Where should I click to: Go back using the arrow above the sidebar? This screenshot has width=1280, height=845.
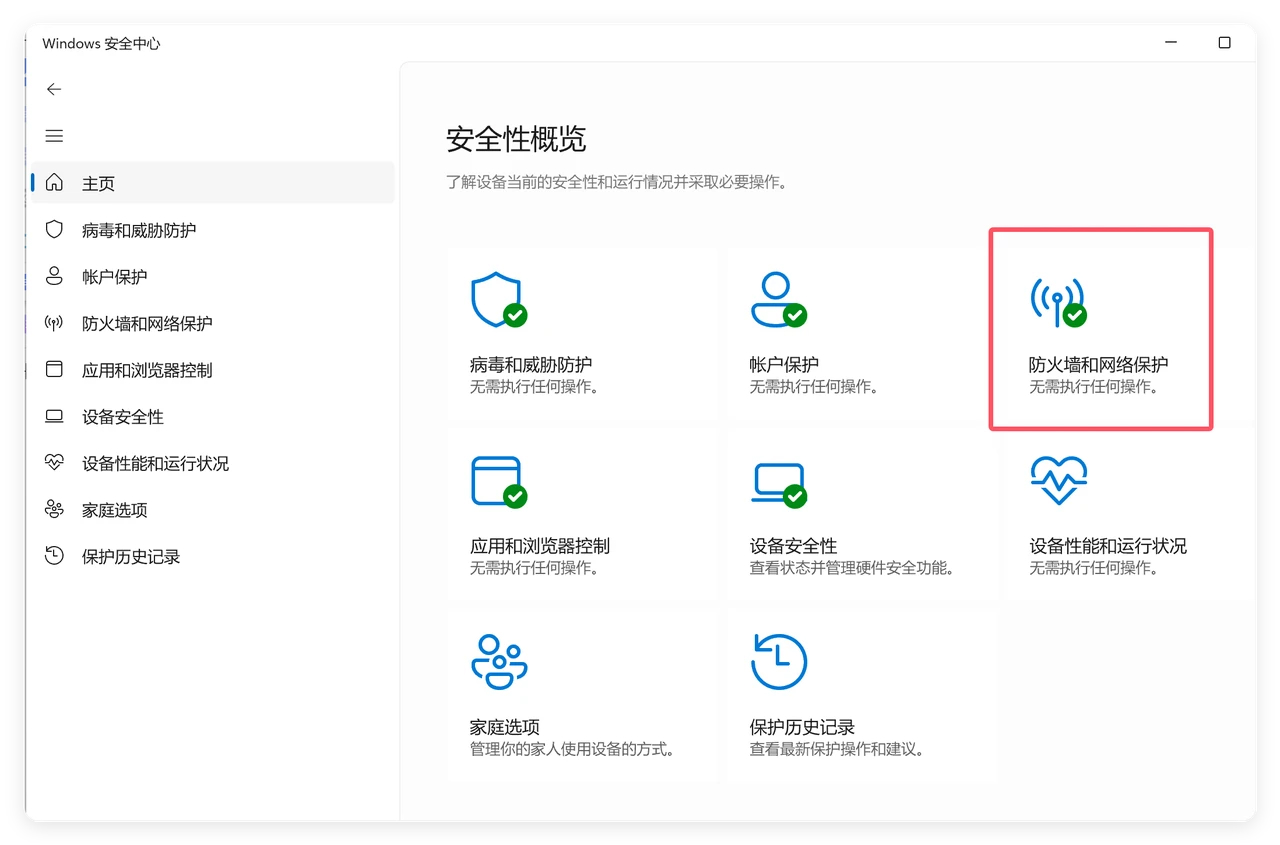click(53, 89)
